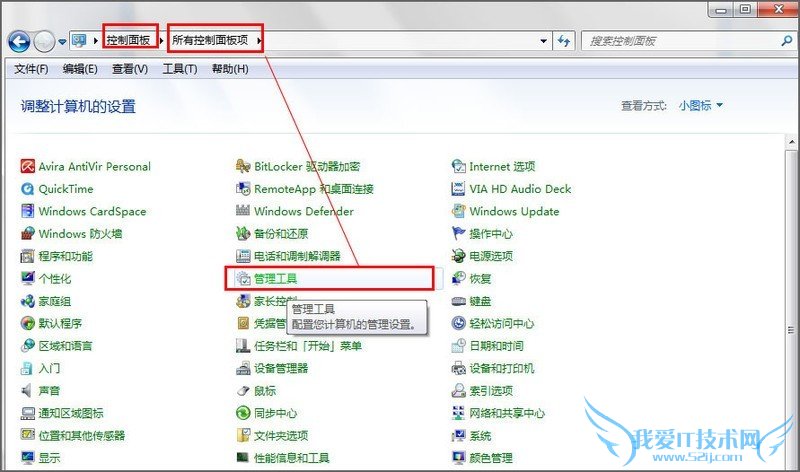800x472 pixels.
Task: Click the search magnifier icon
Action: 787,41
